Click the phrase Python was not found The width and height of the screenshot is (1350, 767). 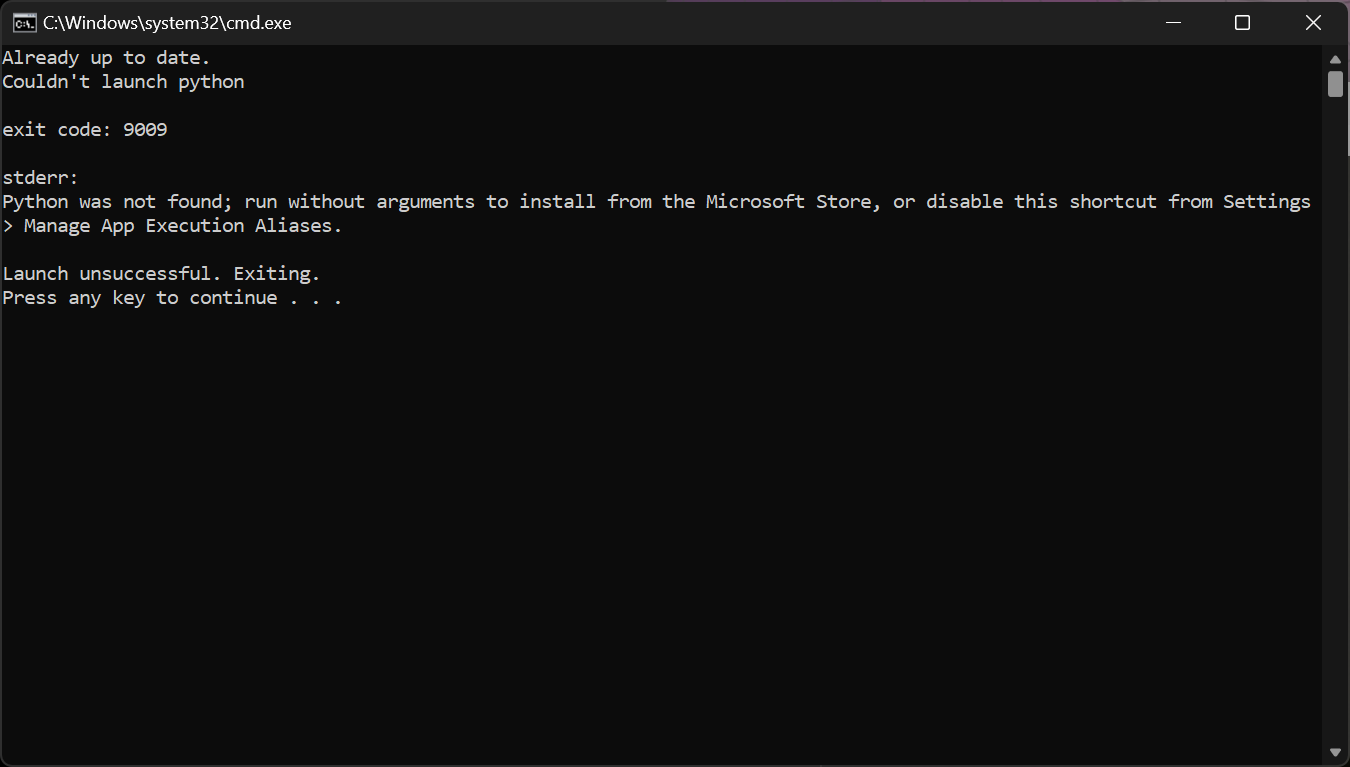coord(110,201)
